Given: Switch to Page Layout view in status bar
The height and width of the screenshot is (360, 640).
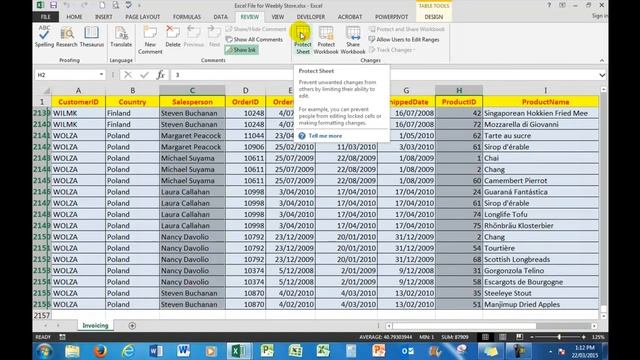Looking at the screenshot, I should [502, 337].
